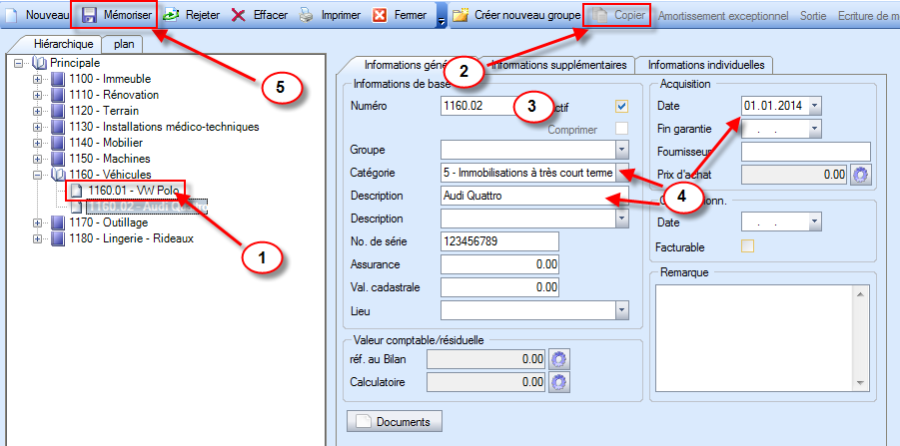Select the 1110 - Rénovation row
The height and width of the screenshot is (446, 900).
tap(114, 95)
